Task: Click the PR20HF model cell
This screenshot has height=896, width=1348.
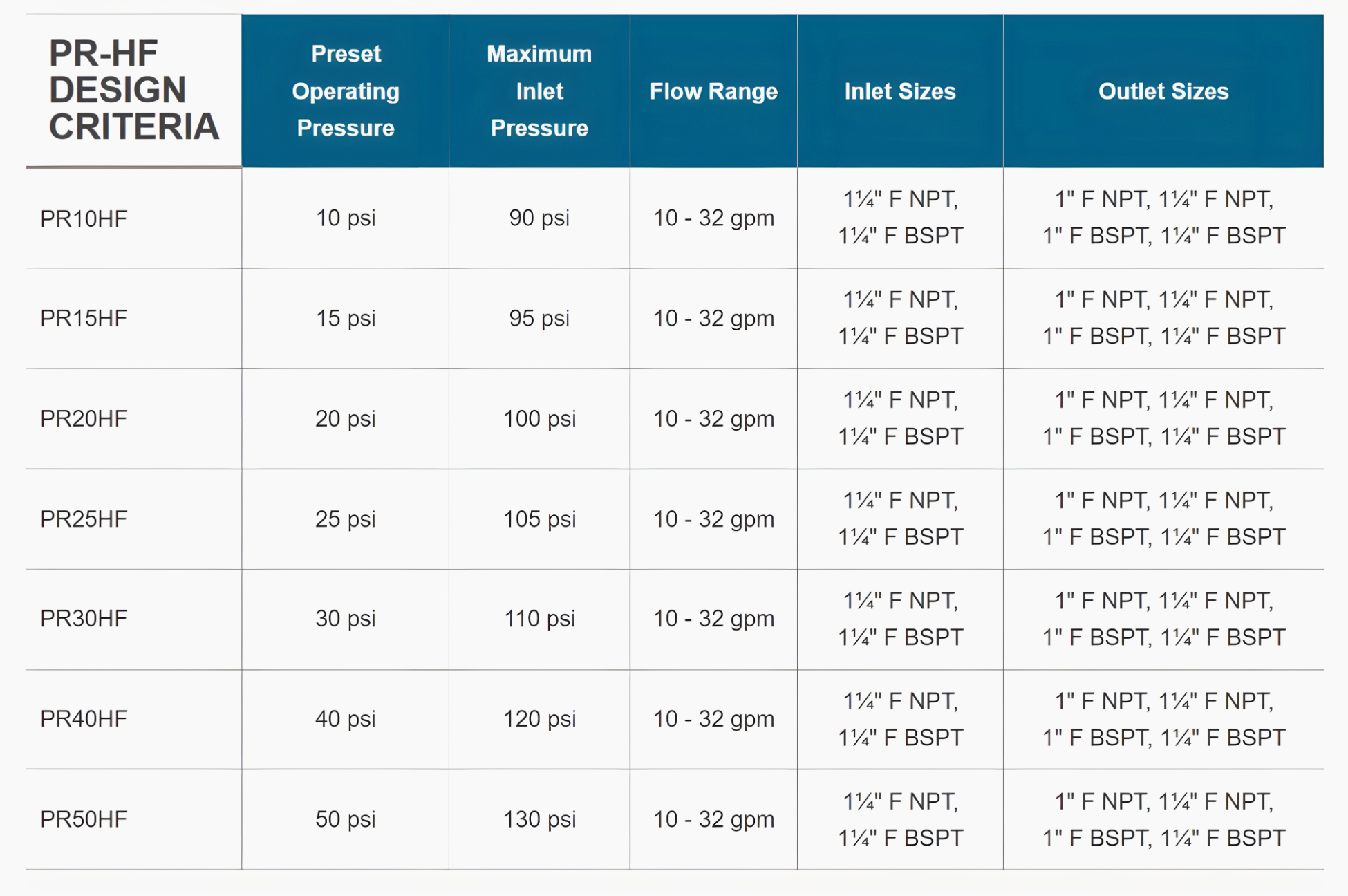Action: 84,418
